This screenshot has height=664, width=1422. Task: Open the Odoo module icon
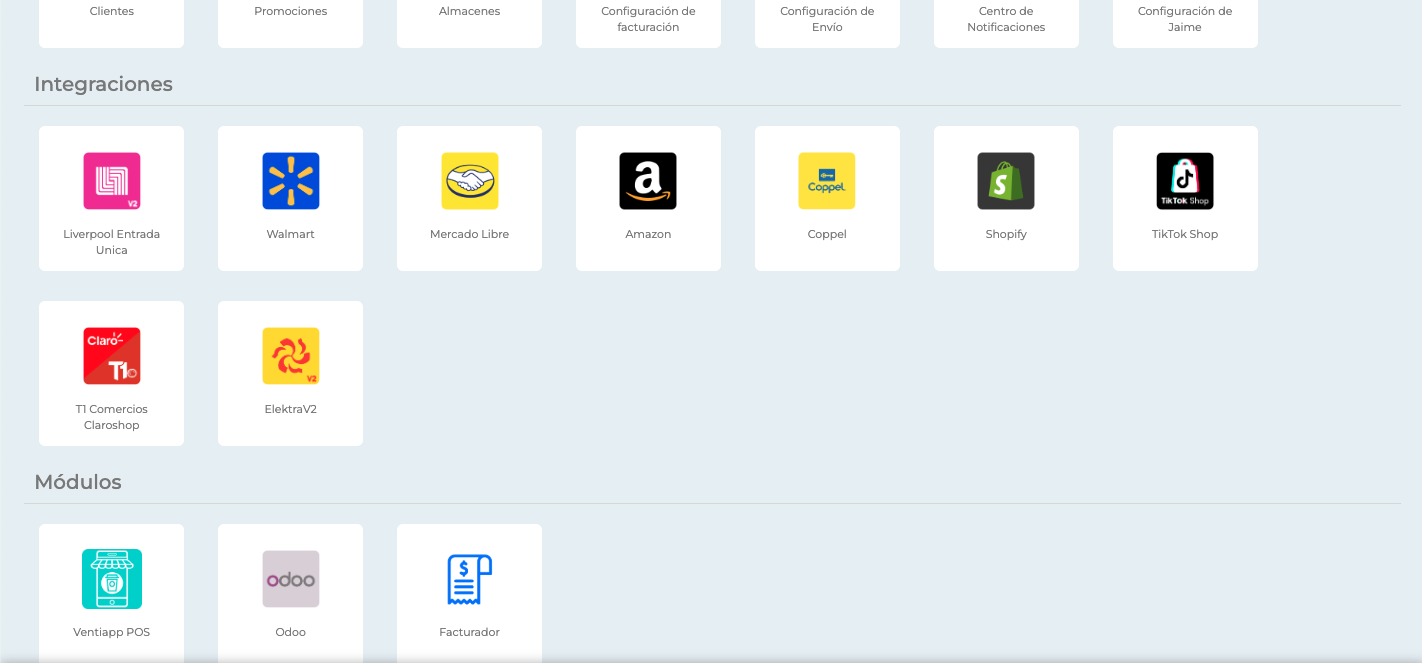(290, 579)
